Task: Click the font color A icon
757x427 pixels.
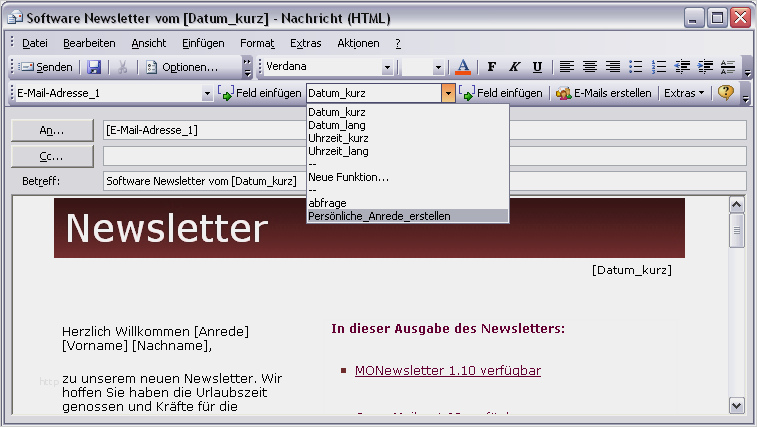Action: [462, 67]
